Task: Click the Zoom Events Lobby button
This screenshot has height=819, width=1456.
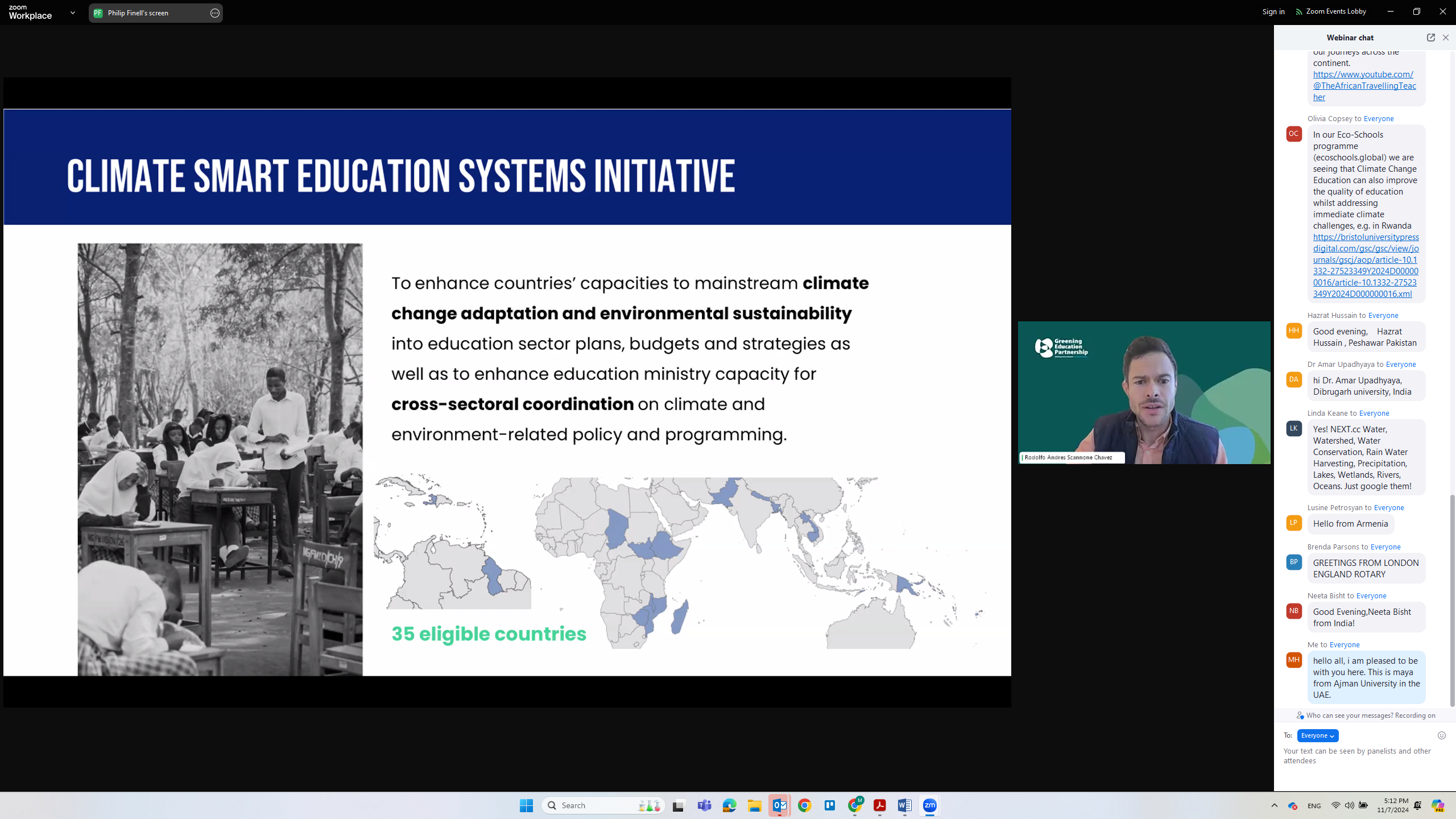Action: pyautogui.click(x=1330, y=11)
